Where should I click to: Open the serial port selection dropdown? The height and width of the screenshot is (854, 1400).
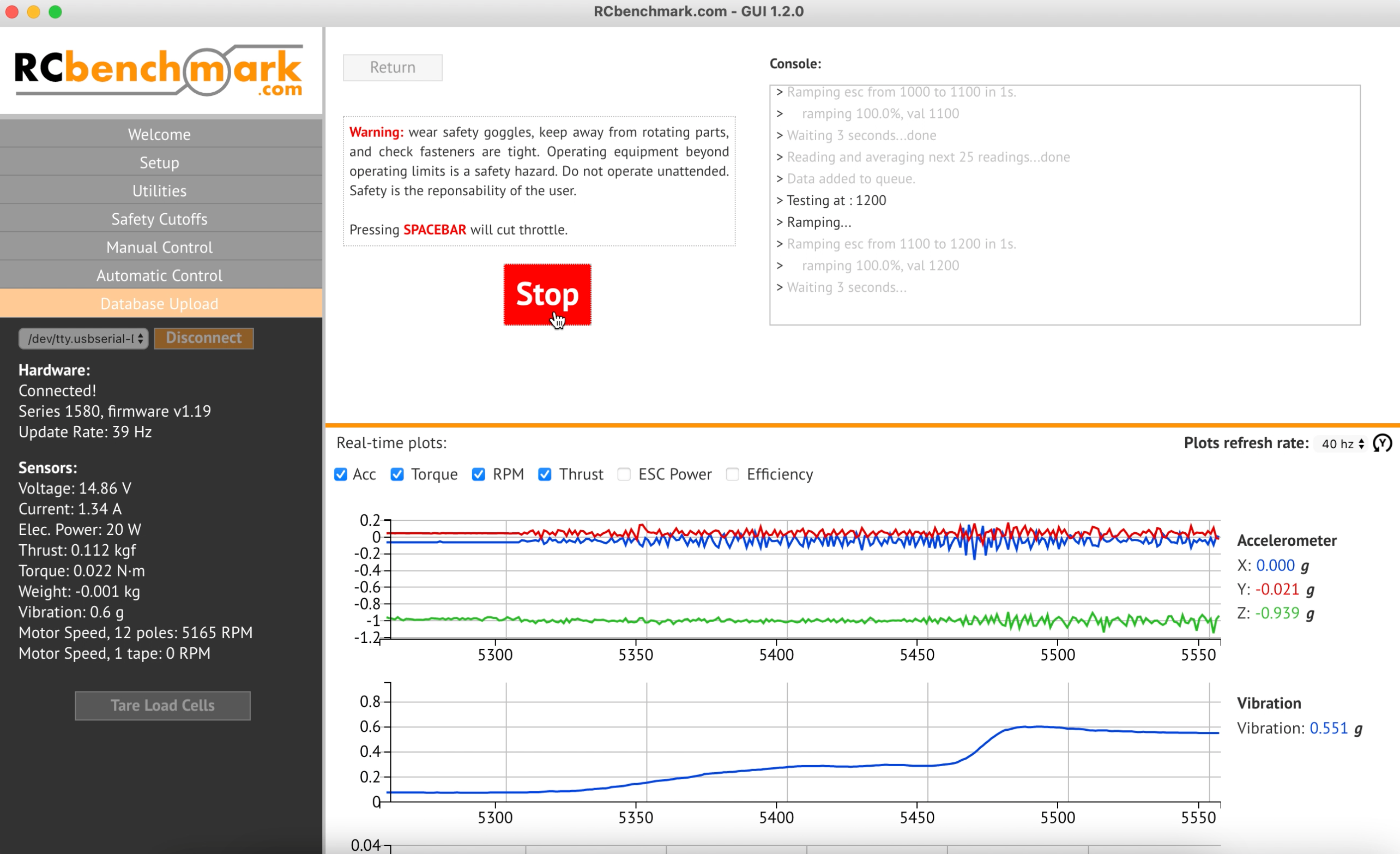(83, 338)
